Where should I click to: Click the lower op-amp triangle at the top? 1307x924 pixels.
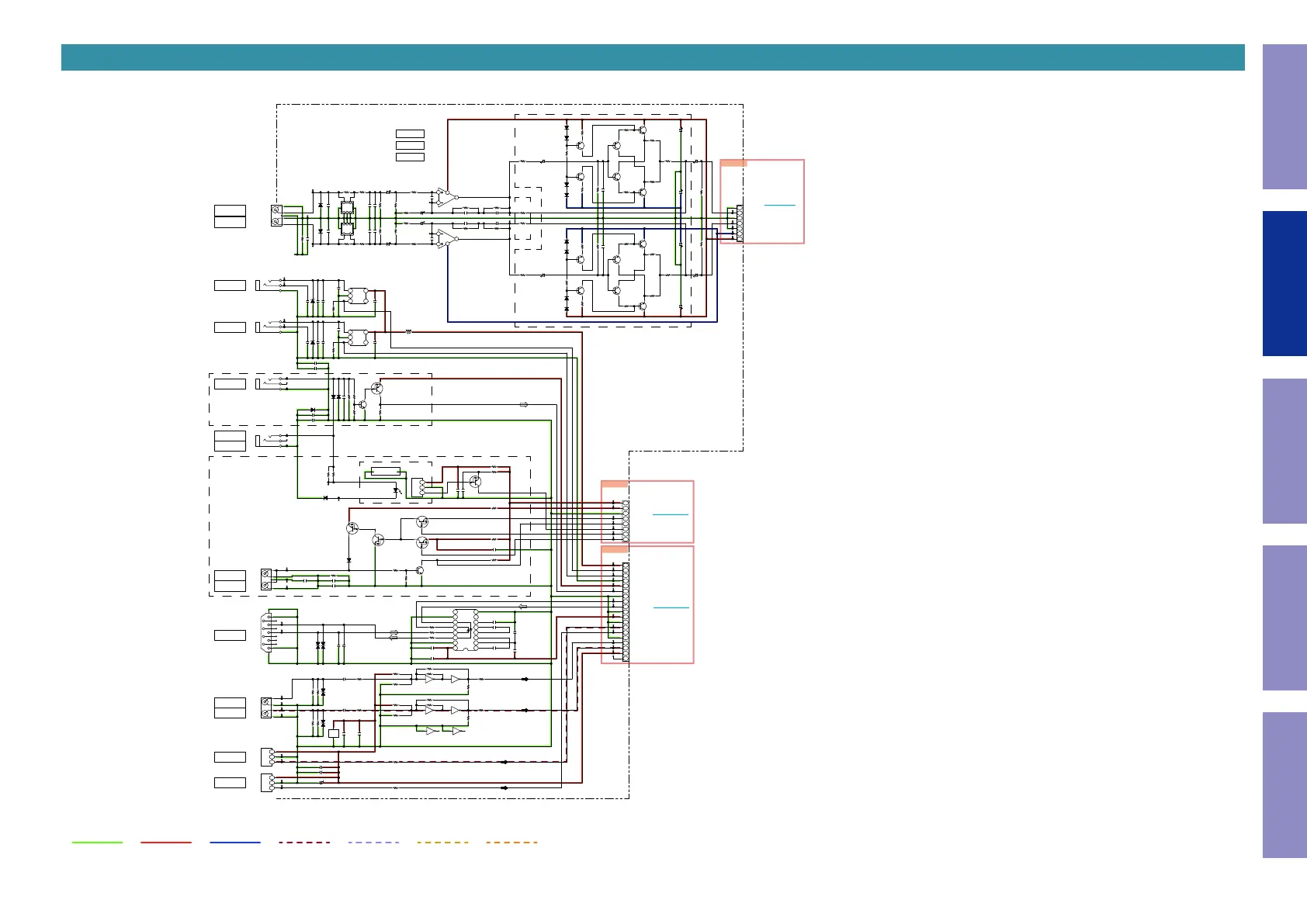(445, 239)
